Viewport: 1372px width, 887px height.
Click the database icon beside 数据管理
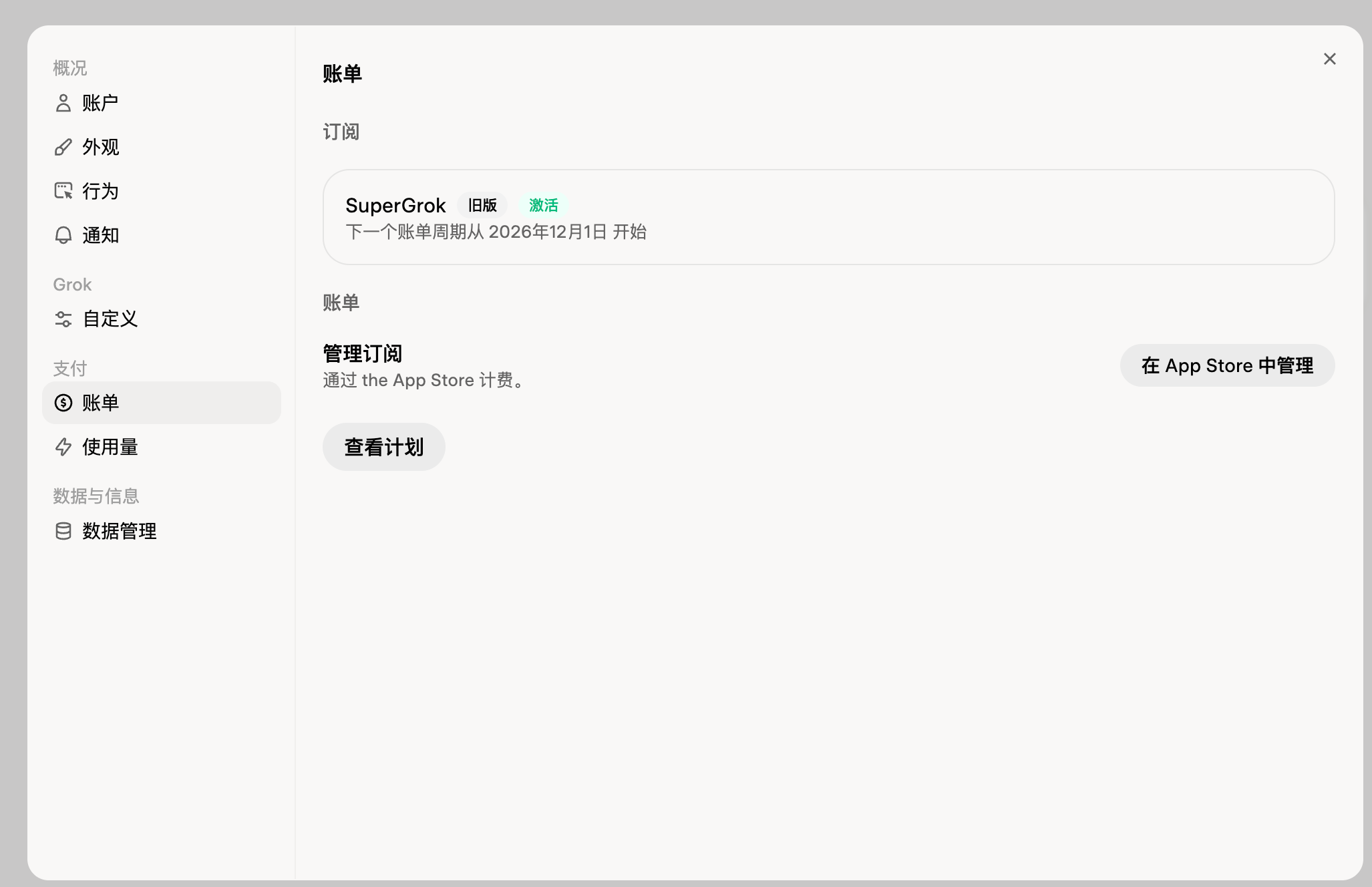[63, 531]
